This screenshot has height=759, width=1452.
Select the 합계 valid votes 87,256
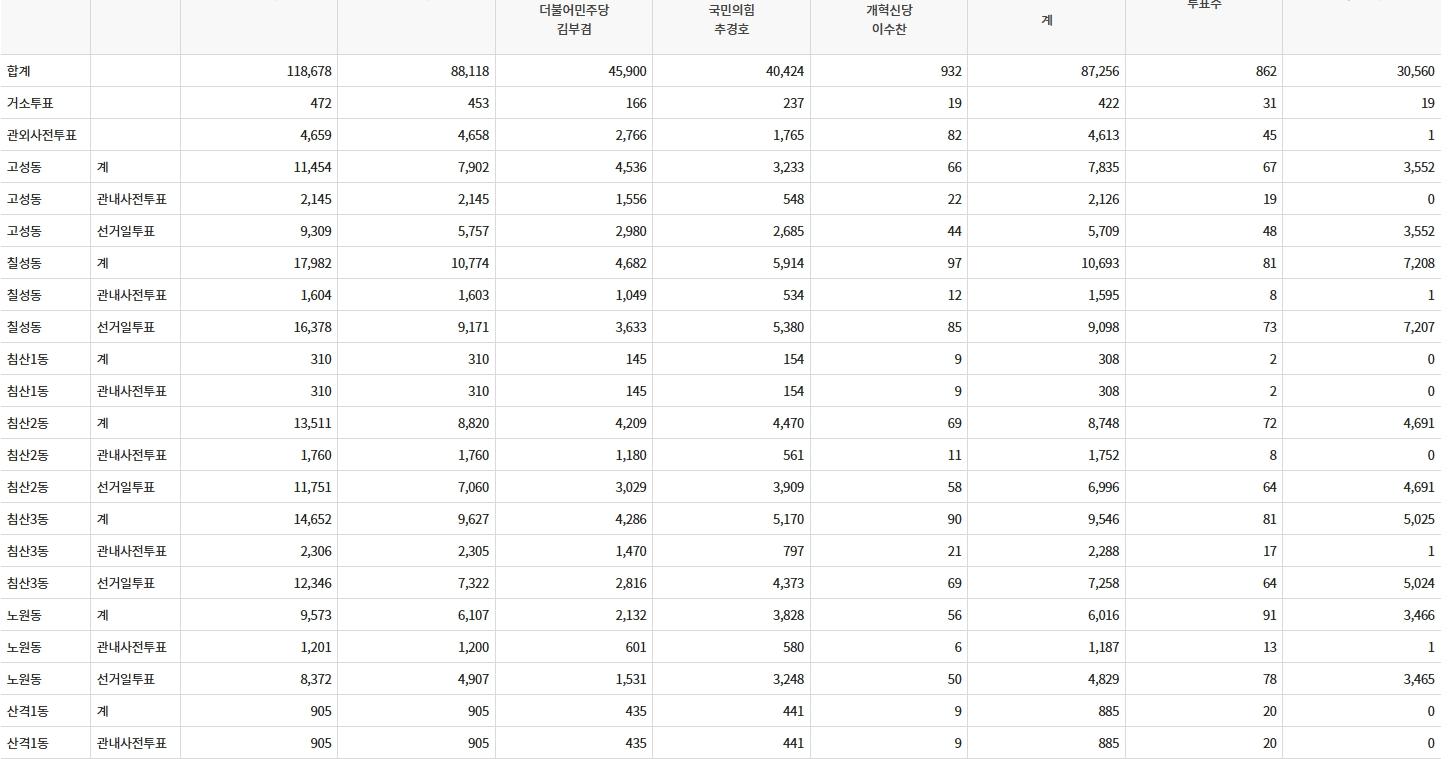[x=1100, y=71]
